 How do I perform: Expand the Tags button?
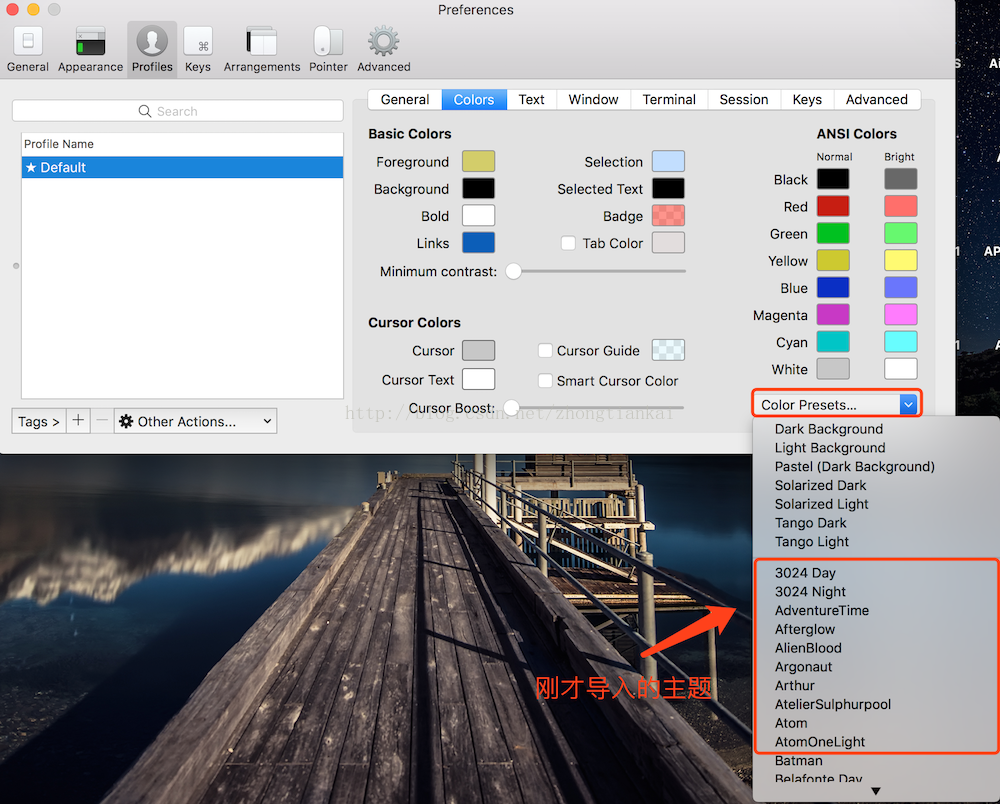[x=38, y=421]
